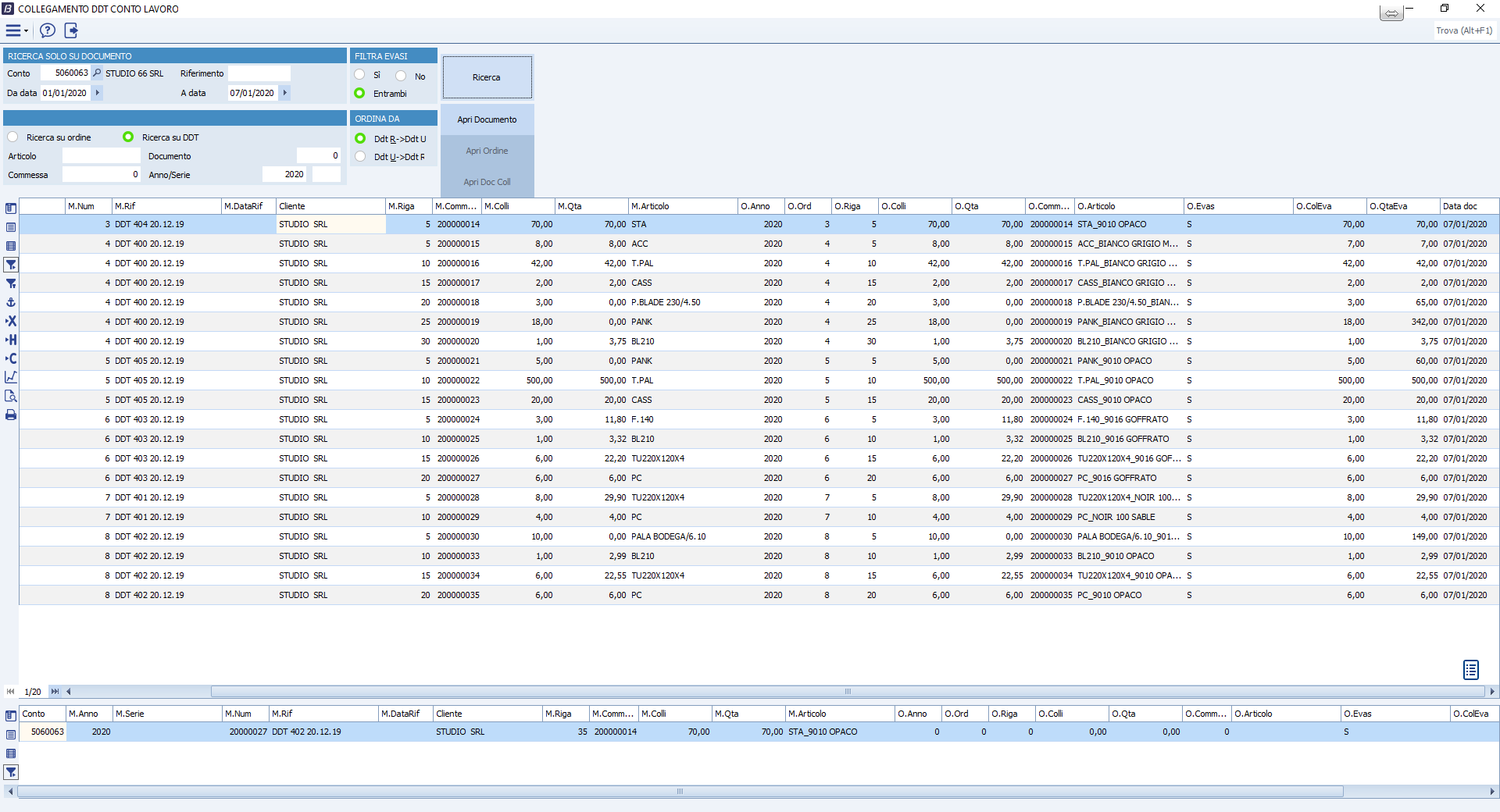Screen dimensions: 1500x812
Task: Click upper grid list-view icon below column chooser
Action: point(11,227)
